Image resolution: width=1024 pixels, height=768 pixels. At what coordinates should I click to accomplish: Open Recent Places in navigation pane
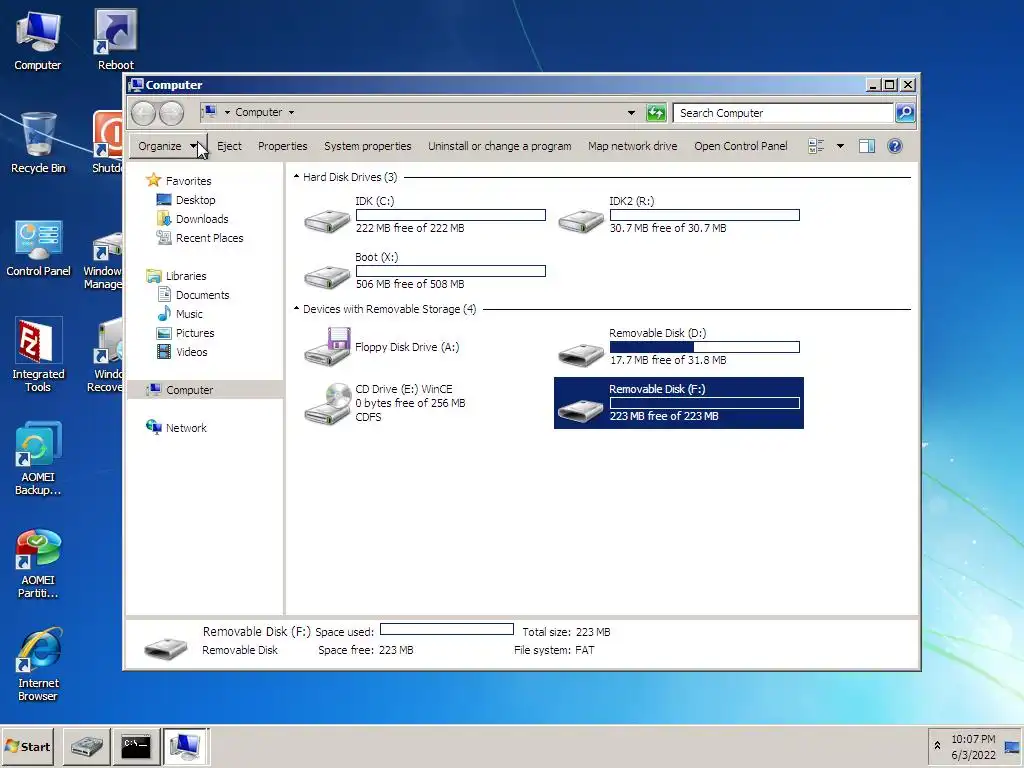click(209, 238)
